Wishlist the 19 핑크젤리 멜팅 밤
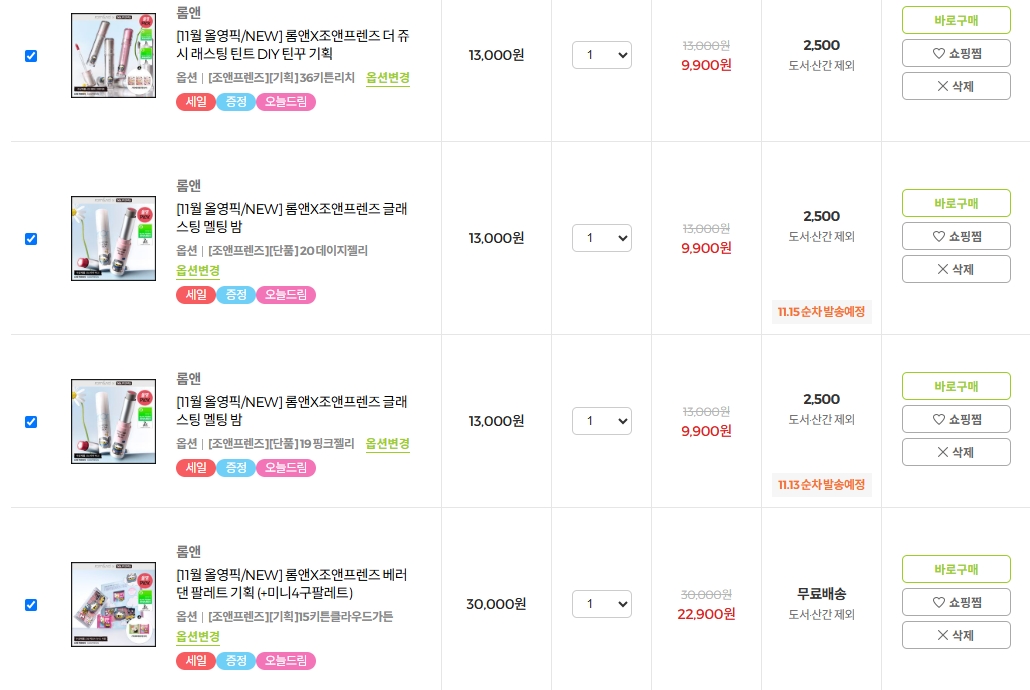The image size is (1030, 690). click(956, 419)
